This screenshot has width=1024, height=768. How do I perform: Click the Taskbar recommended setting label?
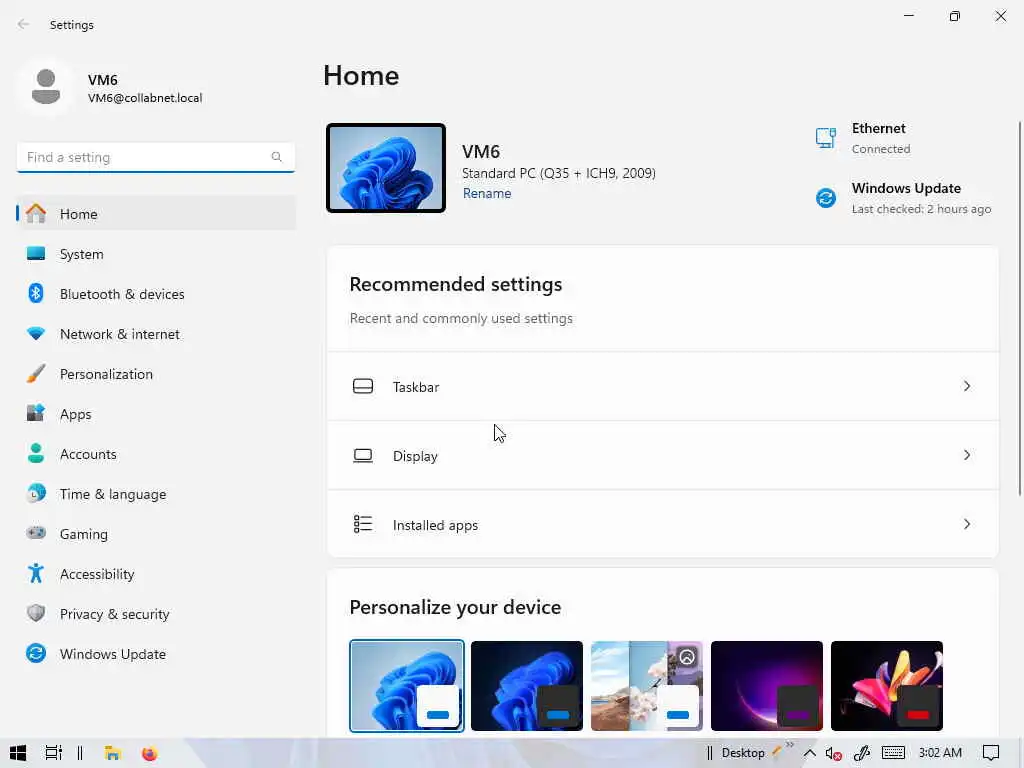pos(416,387)
